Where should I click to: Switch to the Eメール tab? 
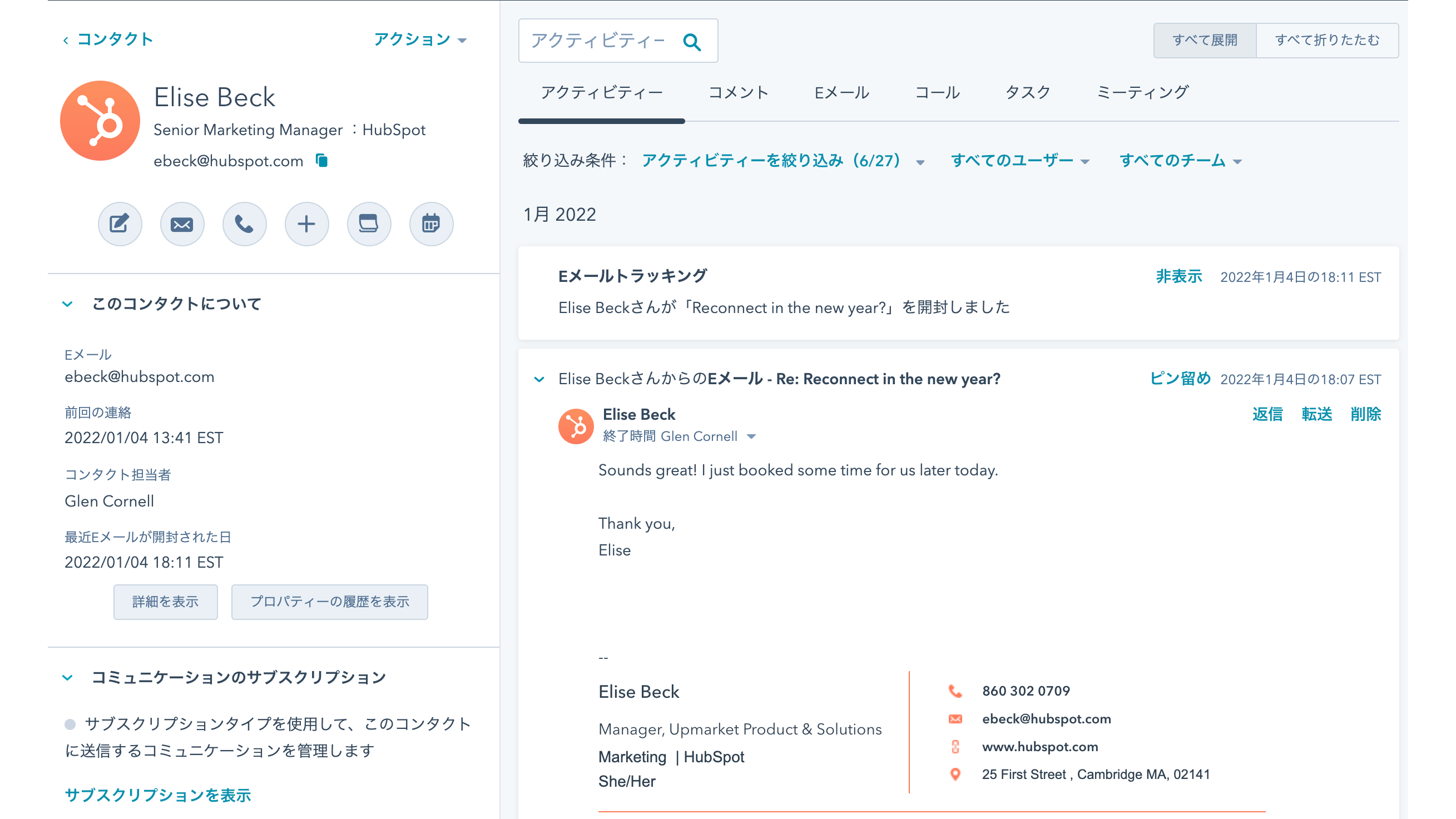coord(841,92)
